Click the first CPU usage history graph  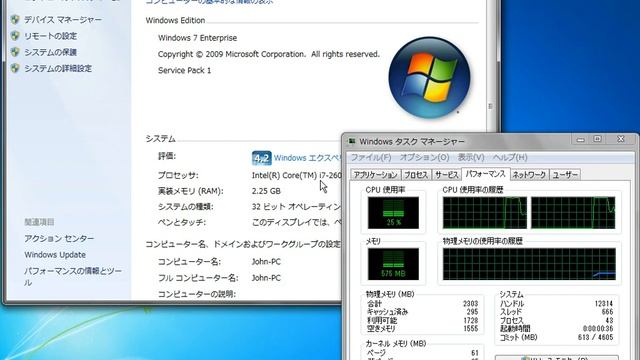pyautogui.click(x=485, y=213)
